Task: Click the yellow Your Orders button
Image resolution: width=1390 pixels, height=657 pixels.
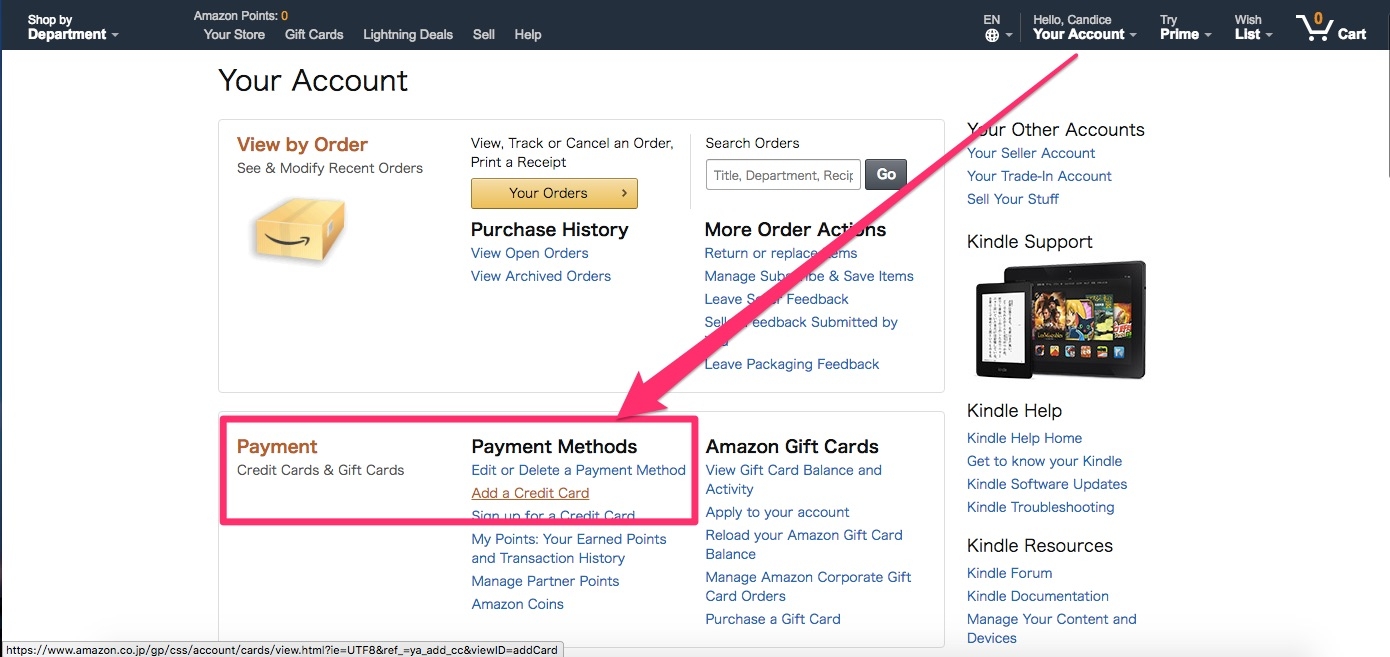Action: [x=554, y=193]
